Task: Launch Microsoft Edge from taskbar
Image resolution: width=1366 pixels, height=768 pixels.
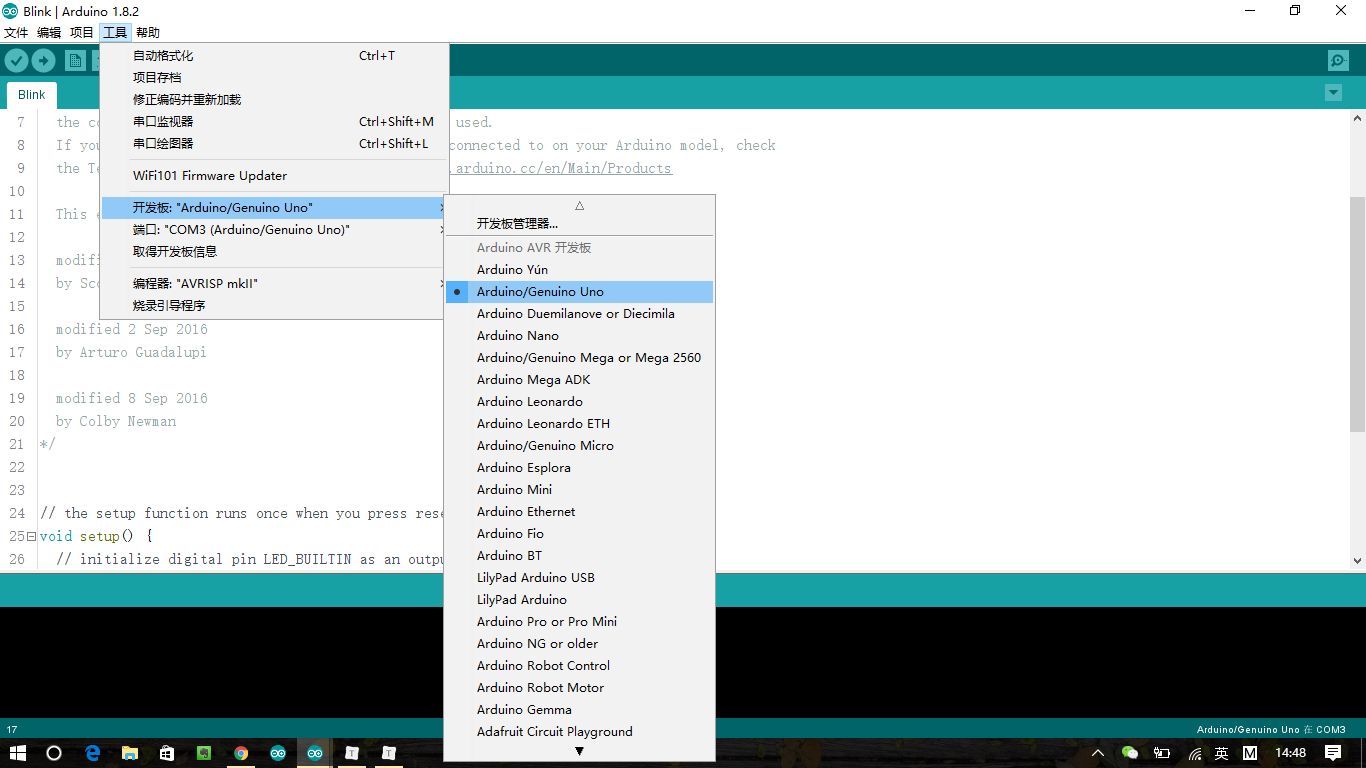Action: 92,753
